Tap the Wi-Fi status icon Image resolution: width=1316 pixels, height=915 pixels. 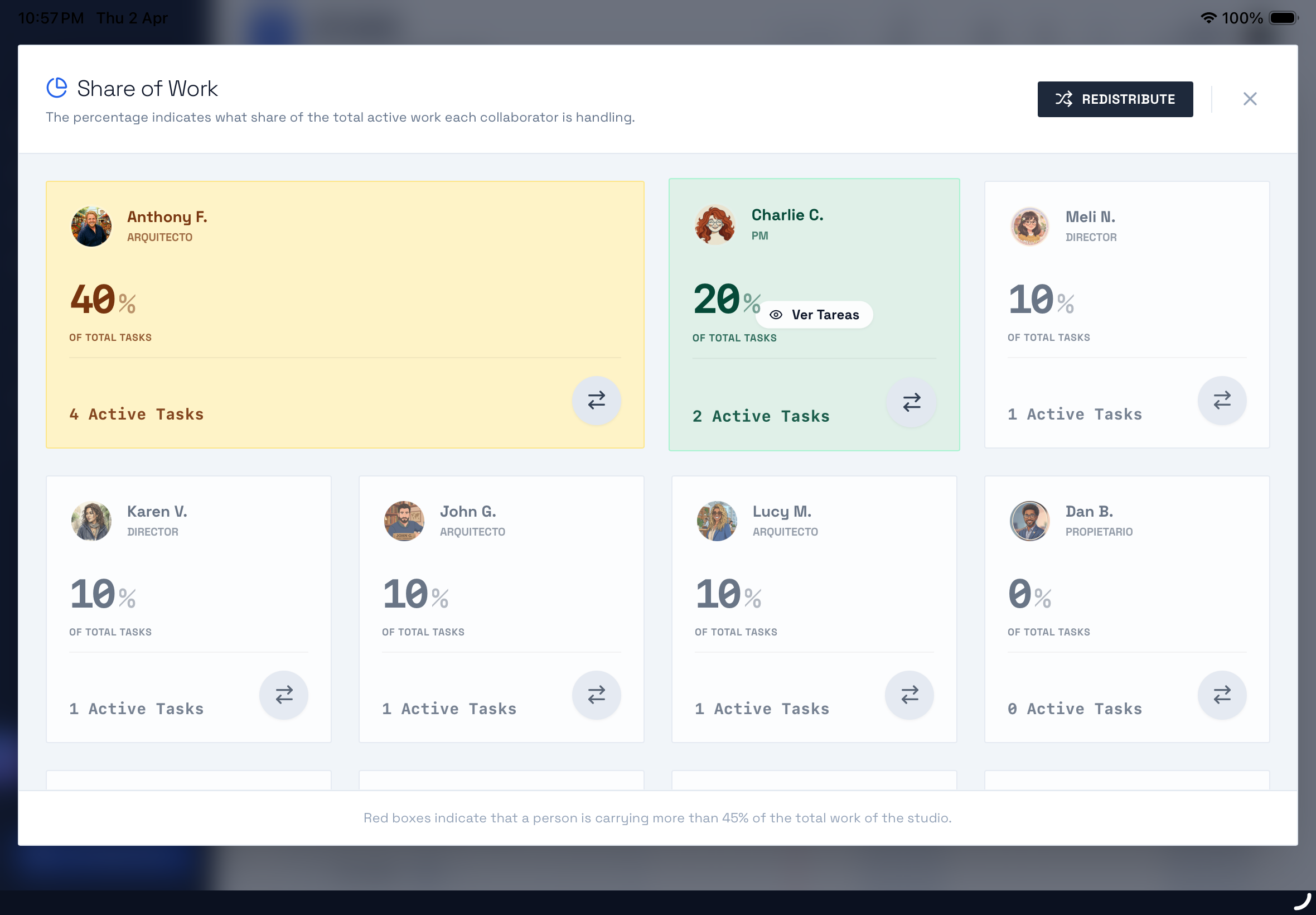pos(1208,18)
